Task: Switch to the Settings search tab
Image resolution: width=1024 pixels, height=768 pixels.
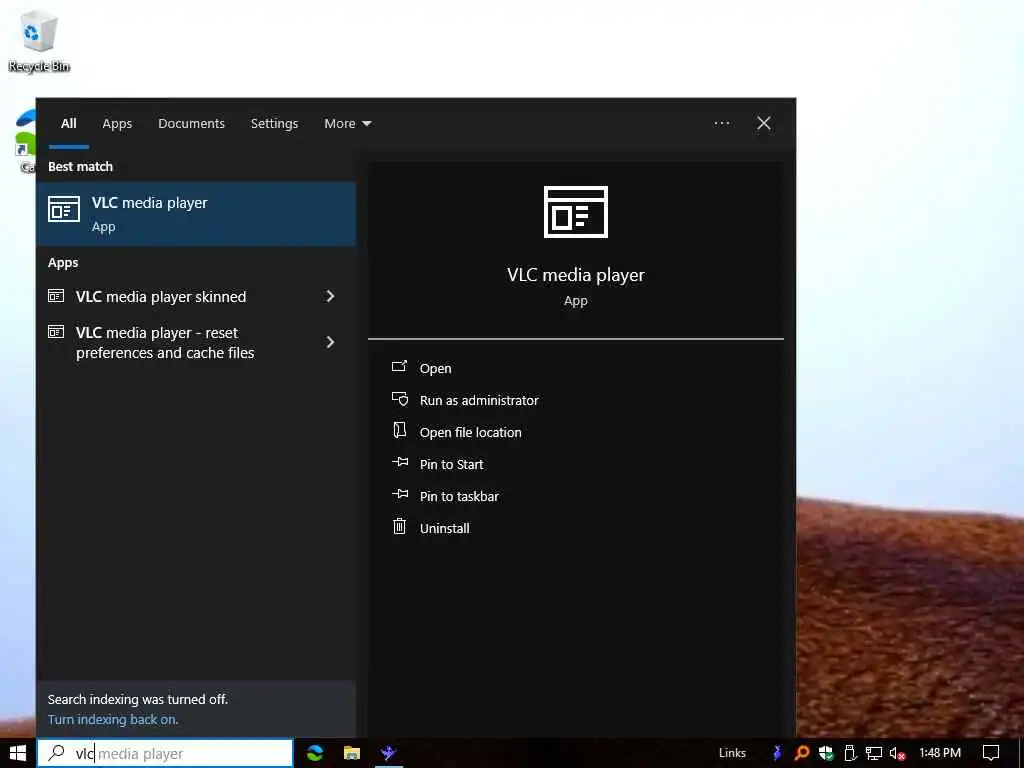Action: point(274,123)
